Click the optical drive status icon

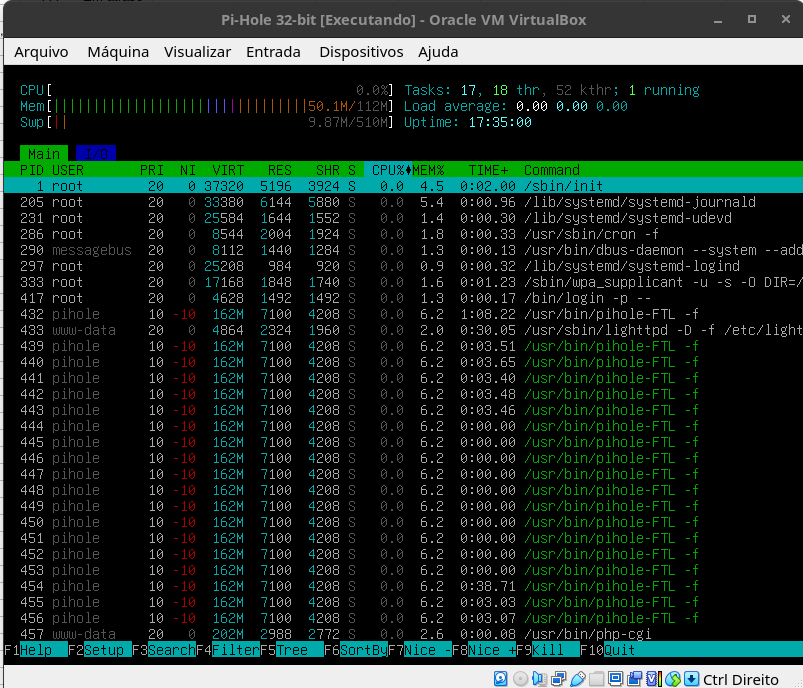click(520, 679)
